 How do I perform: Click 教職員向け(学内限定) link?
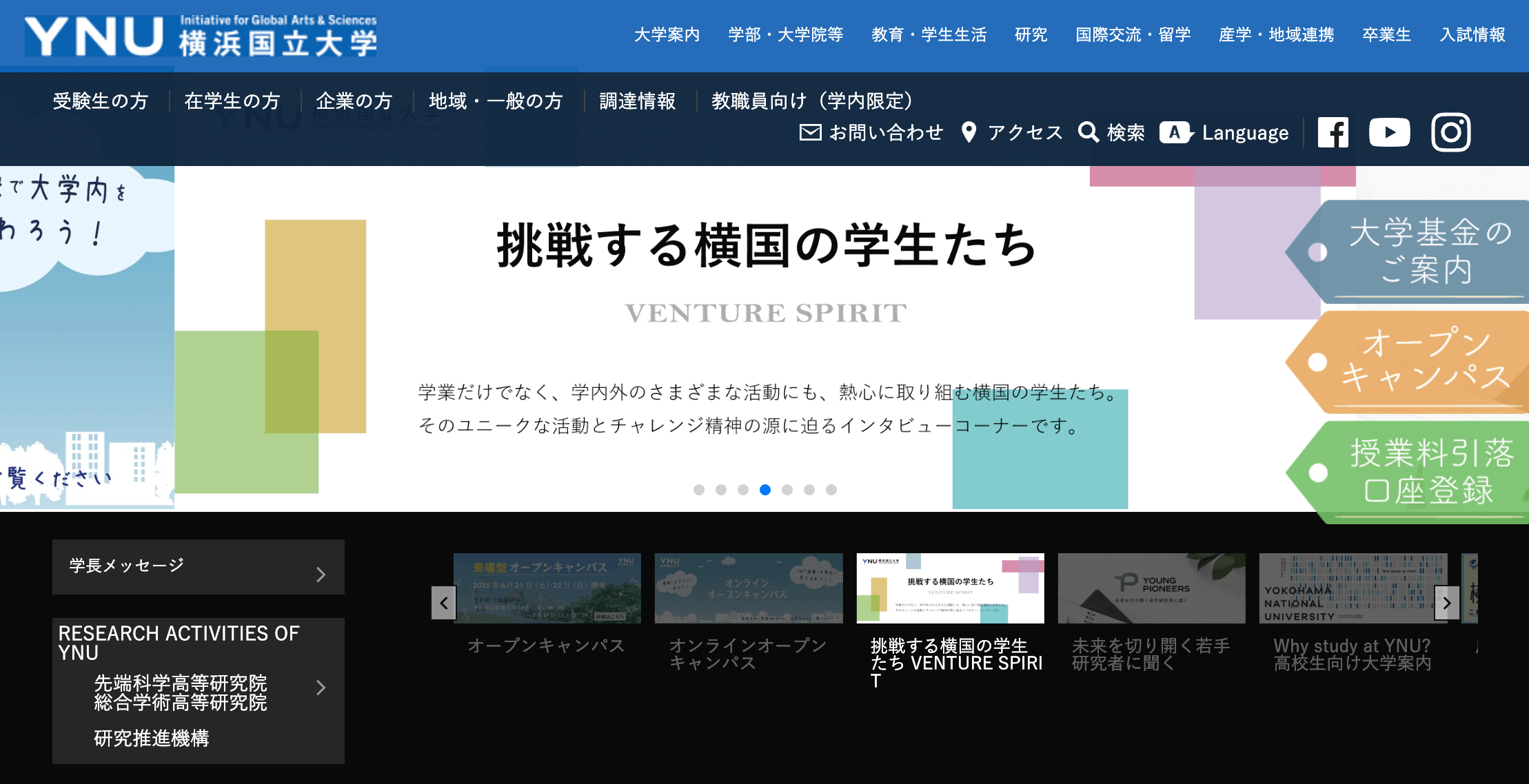[814, 101]
